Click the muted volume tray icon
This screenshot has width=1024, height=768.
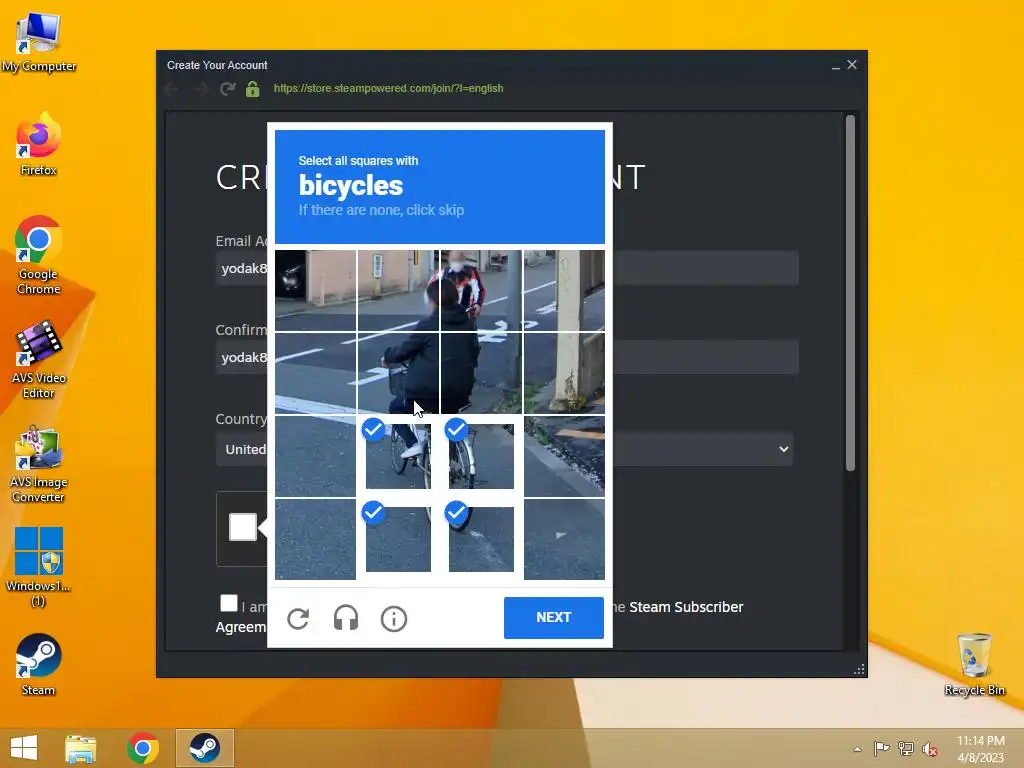930,749
